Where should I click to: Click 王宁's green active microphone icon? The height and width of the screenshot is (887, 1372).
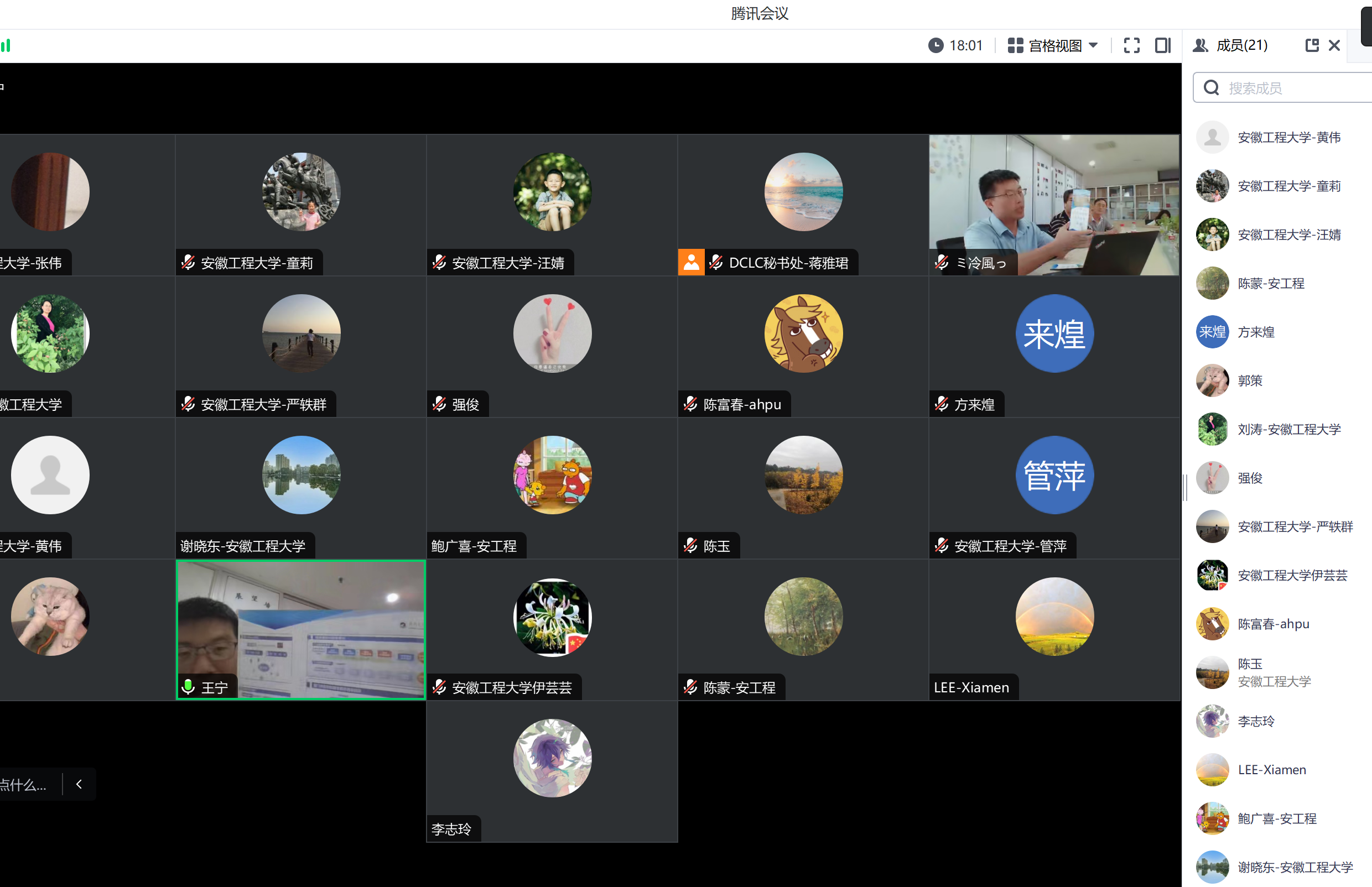[x=188, y=687]
